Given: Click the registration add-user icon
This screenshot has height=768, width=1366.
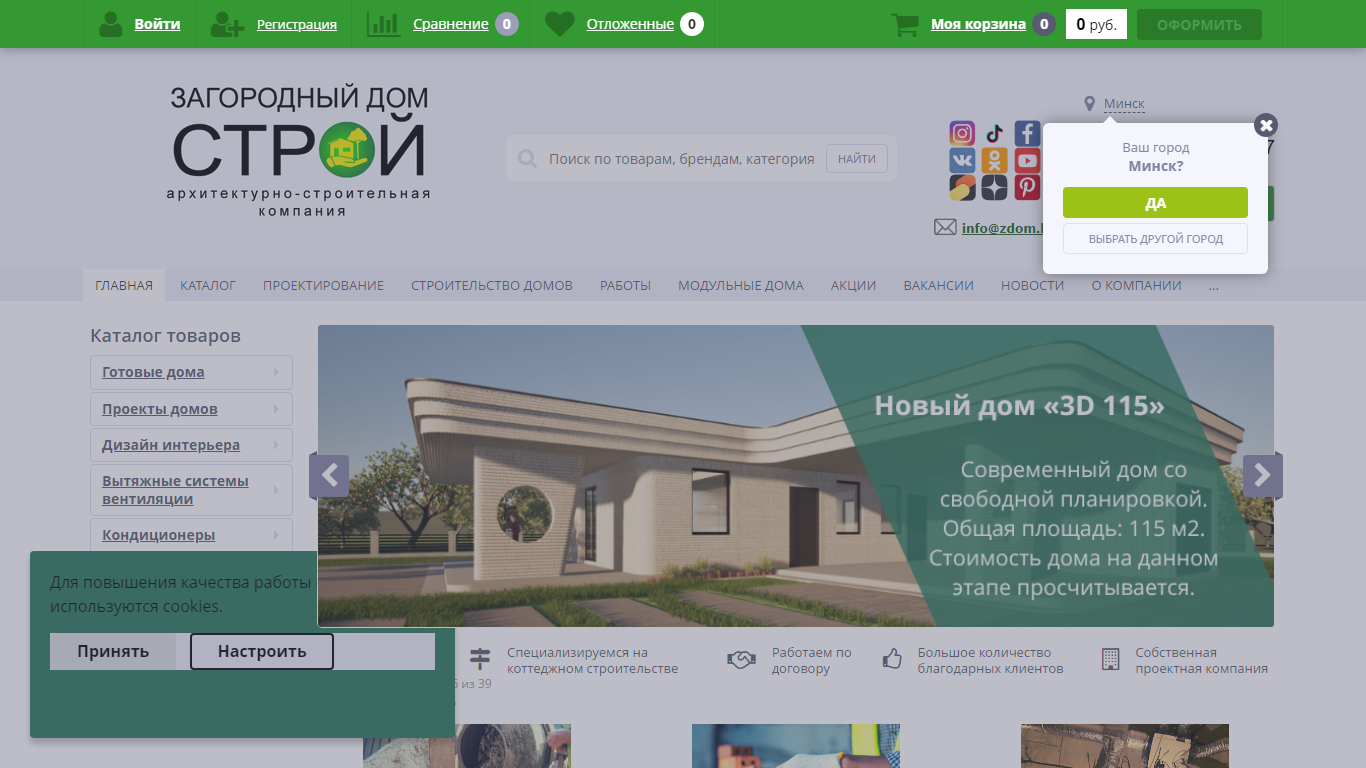Looking at the screenshot, I should [x=227, y=24].
